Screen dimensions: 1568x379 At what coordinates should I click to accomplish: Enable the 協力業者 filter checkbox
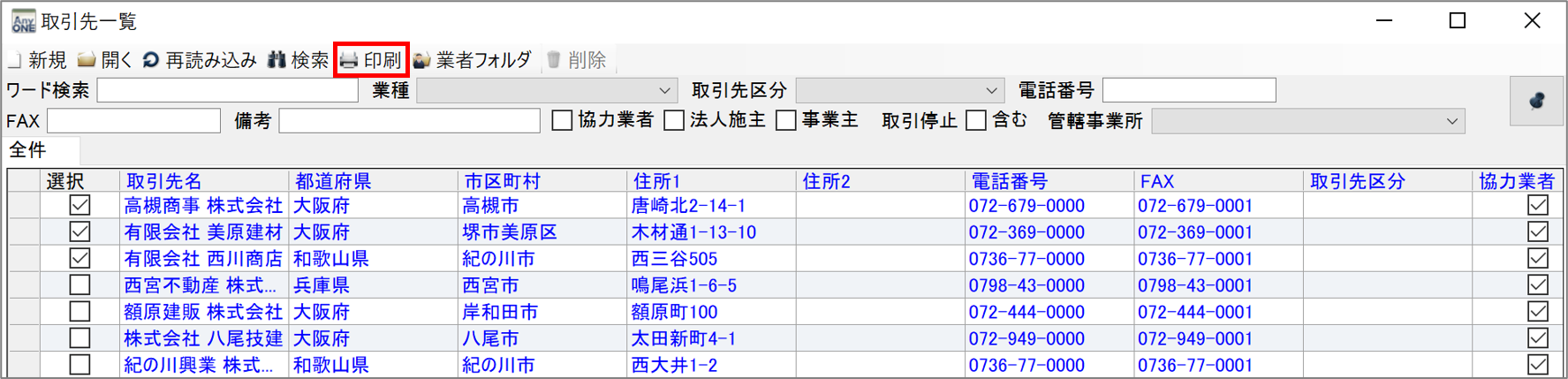click(x=562, y=121)
